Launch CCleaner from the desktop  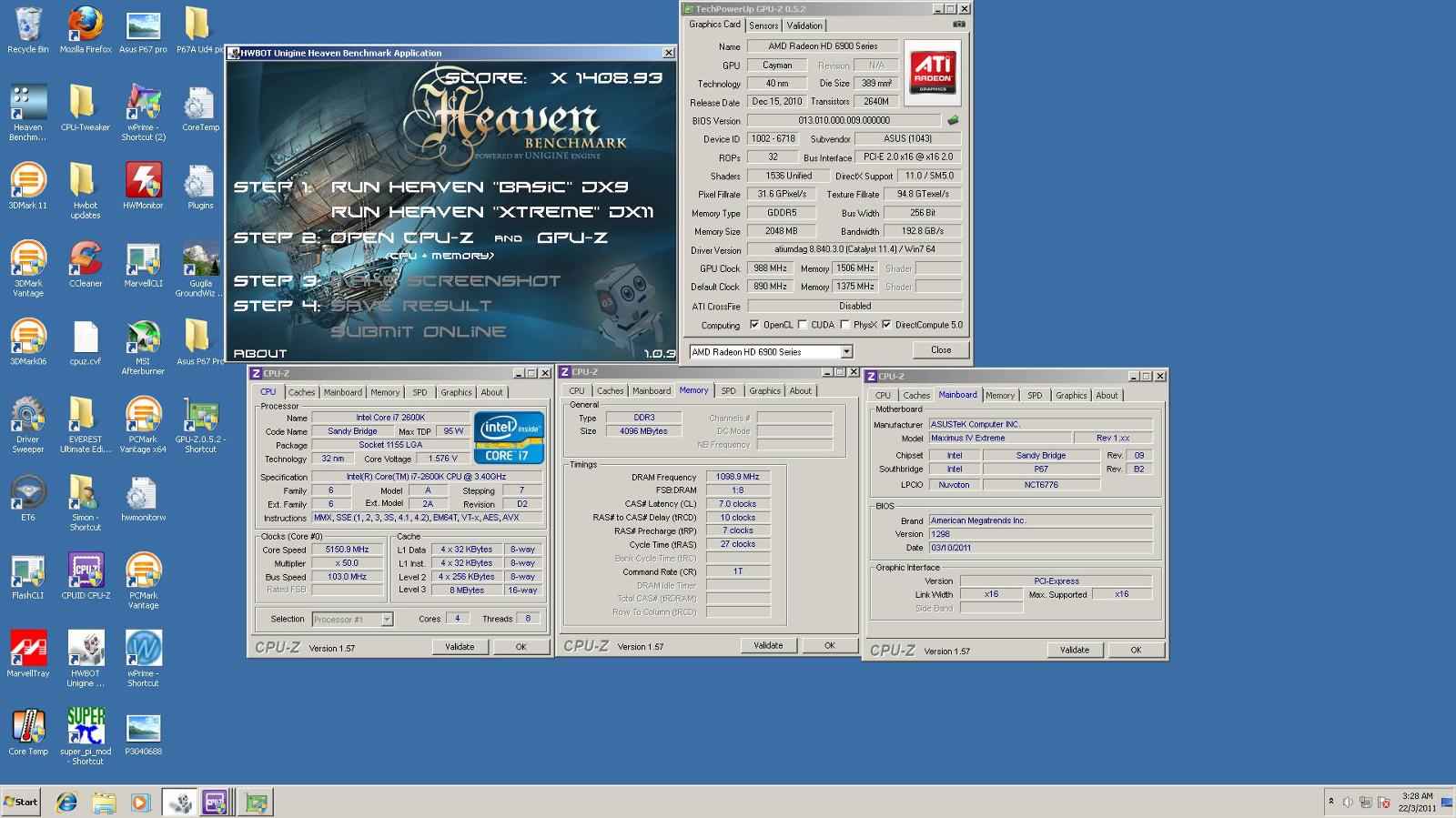point(86,265)
